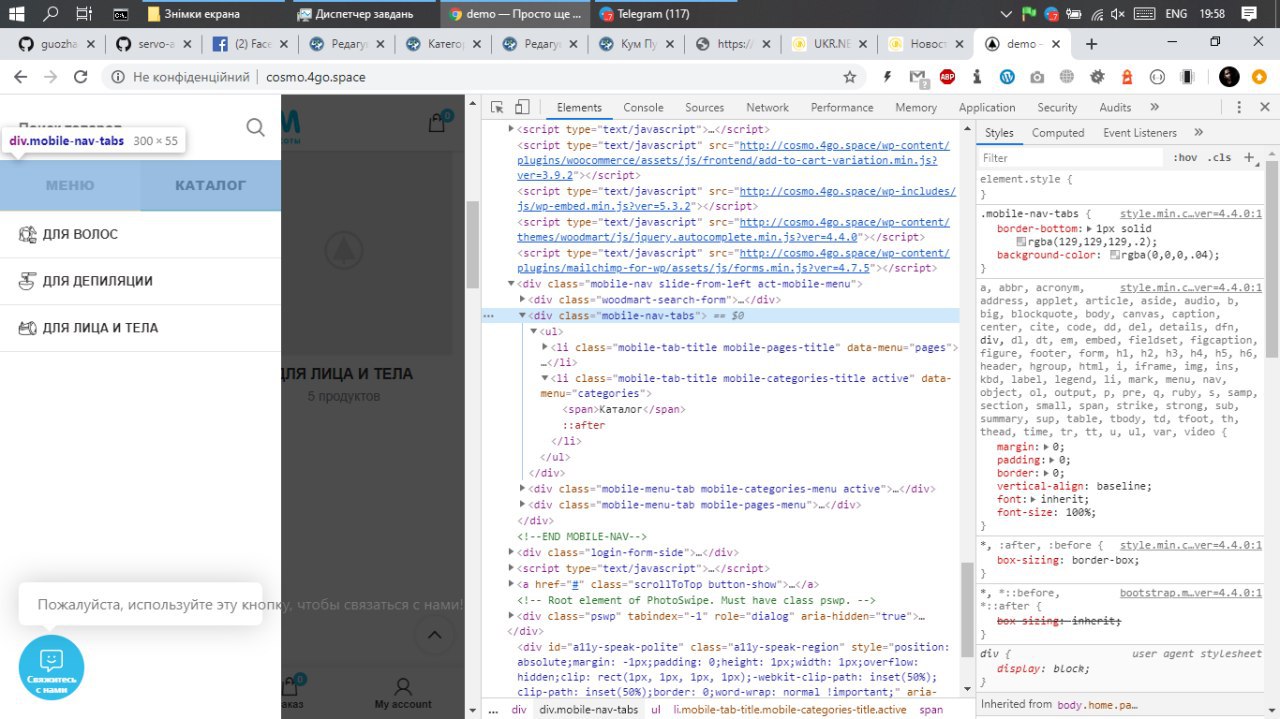Select the КАТАЛОГ tab in mobile nav
This screenshot has width=1280, height=719.
point(211,185)
